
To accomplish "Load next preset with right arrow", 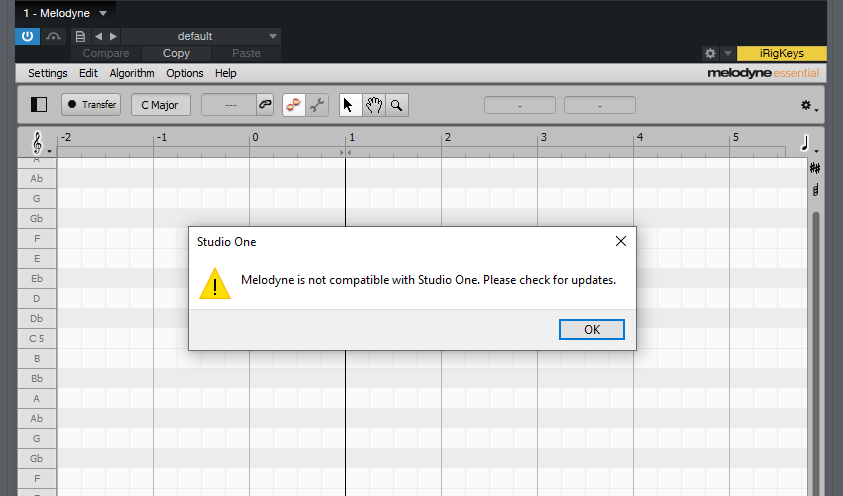I will click(x=113, y=36).
